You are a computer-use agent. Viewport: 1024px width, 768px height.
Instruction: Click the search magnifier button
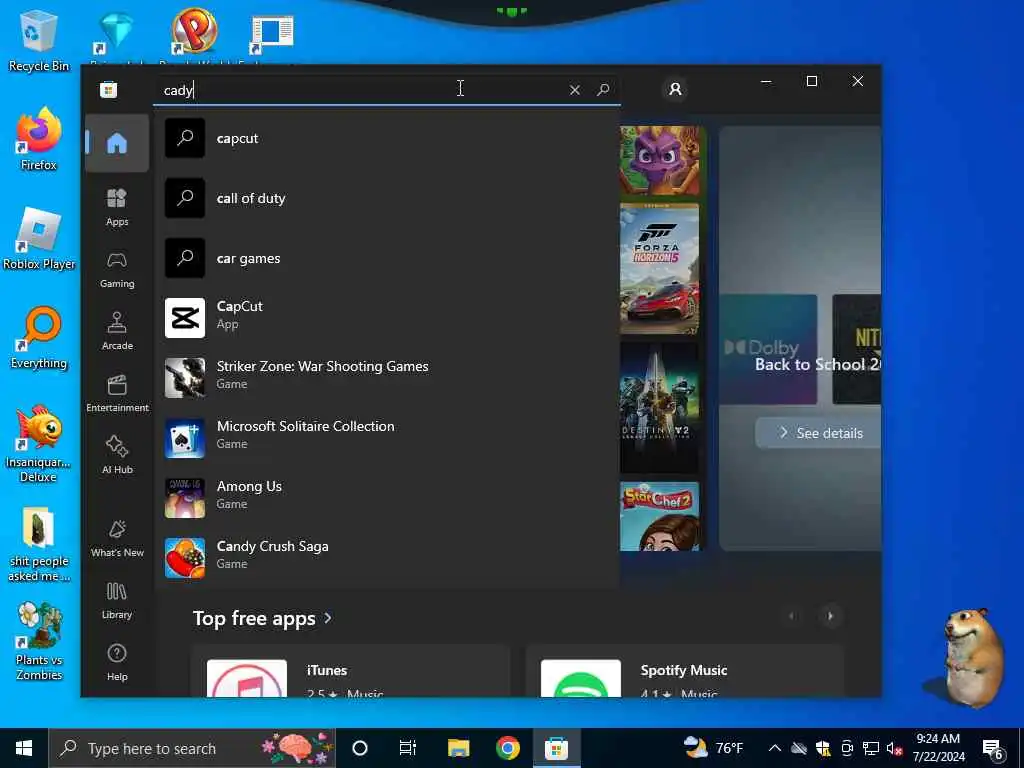point(603,89)
